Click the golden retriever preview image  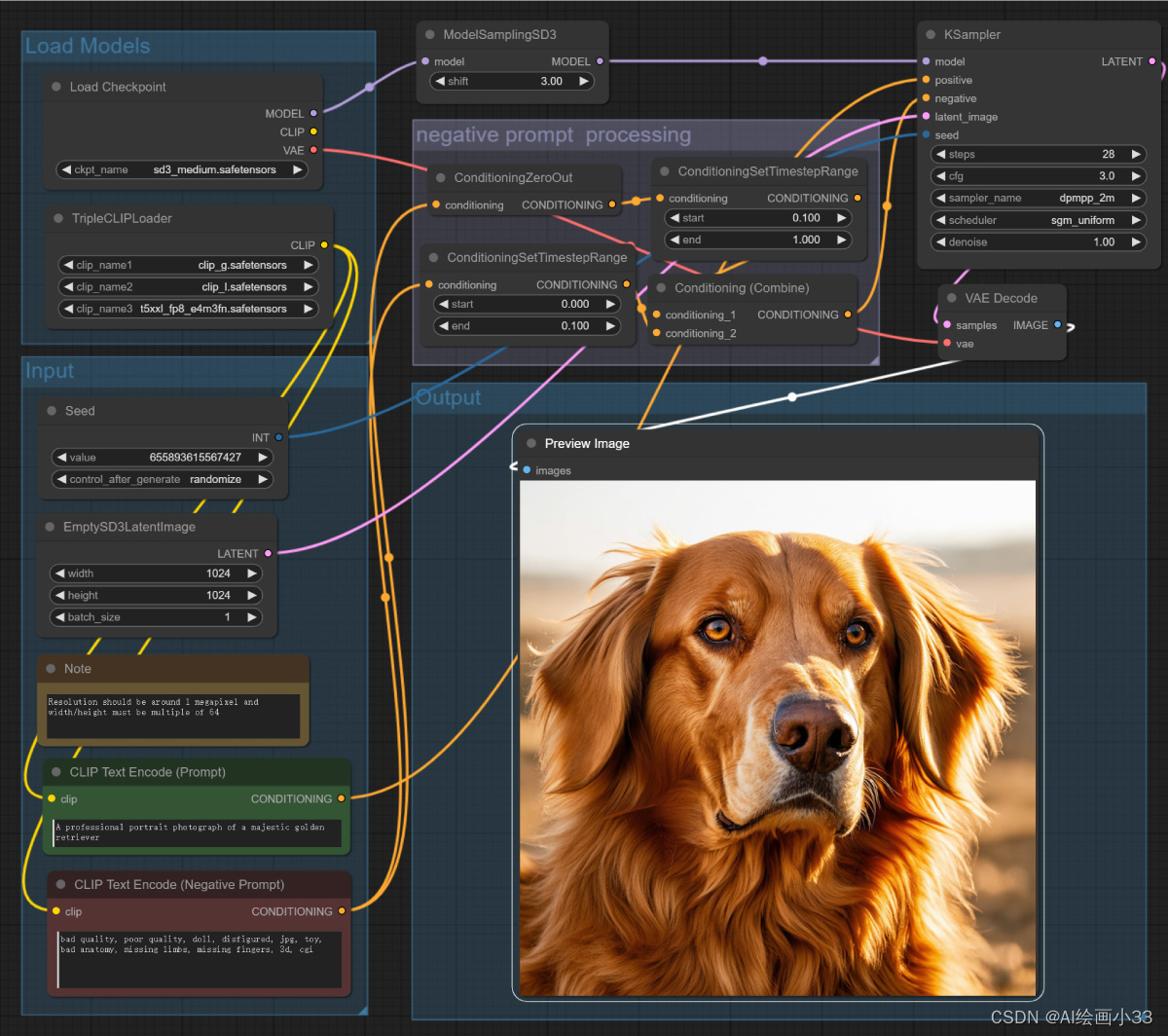click(778, 738)
